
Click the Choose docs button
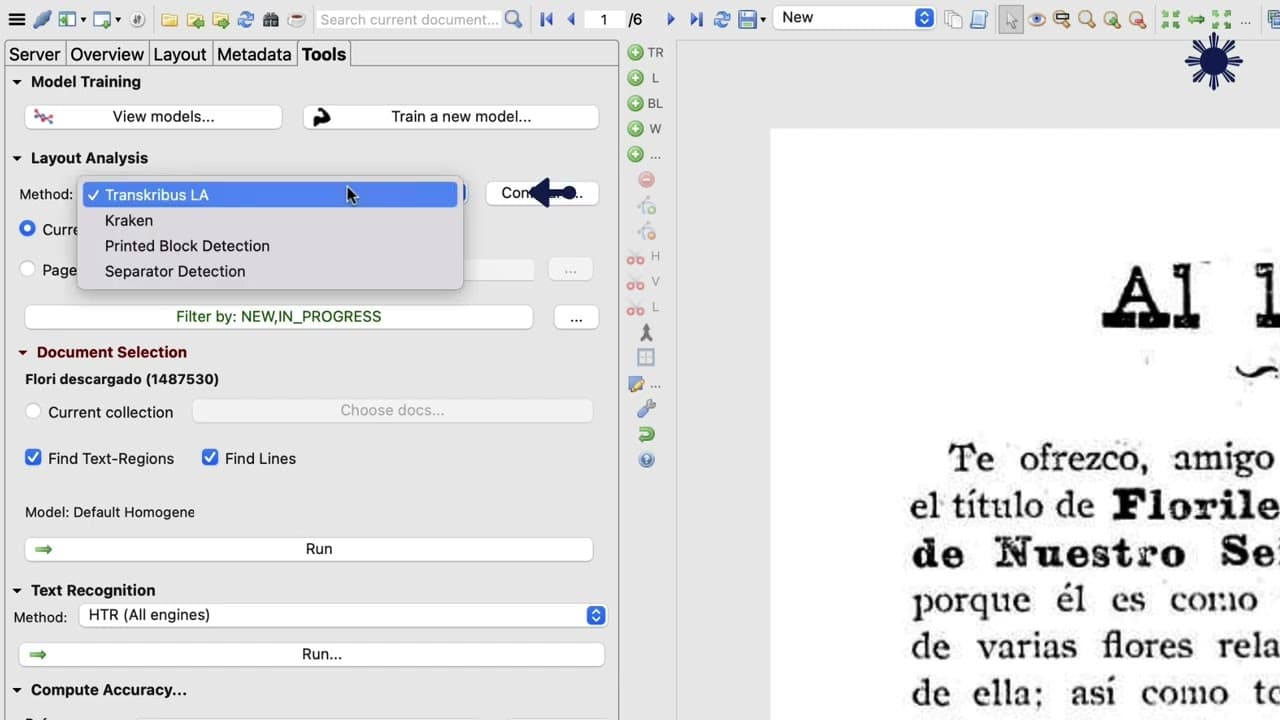(392, 410)
